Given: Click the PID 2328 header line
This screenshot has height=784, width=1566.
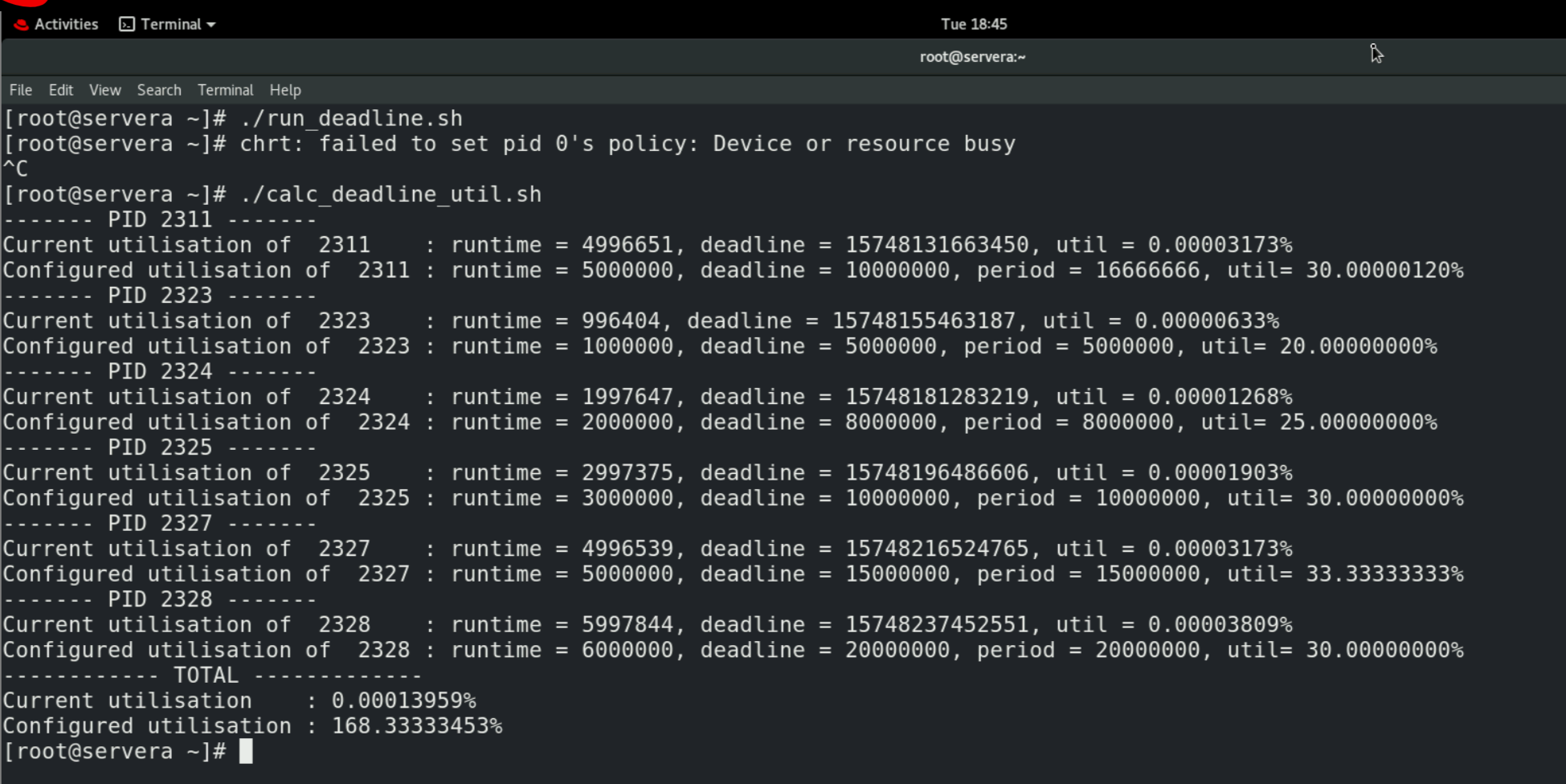Looking at the screenshot, I should pyautogui.click(x=160, y=600).
